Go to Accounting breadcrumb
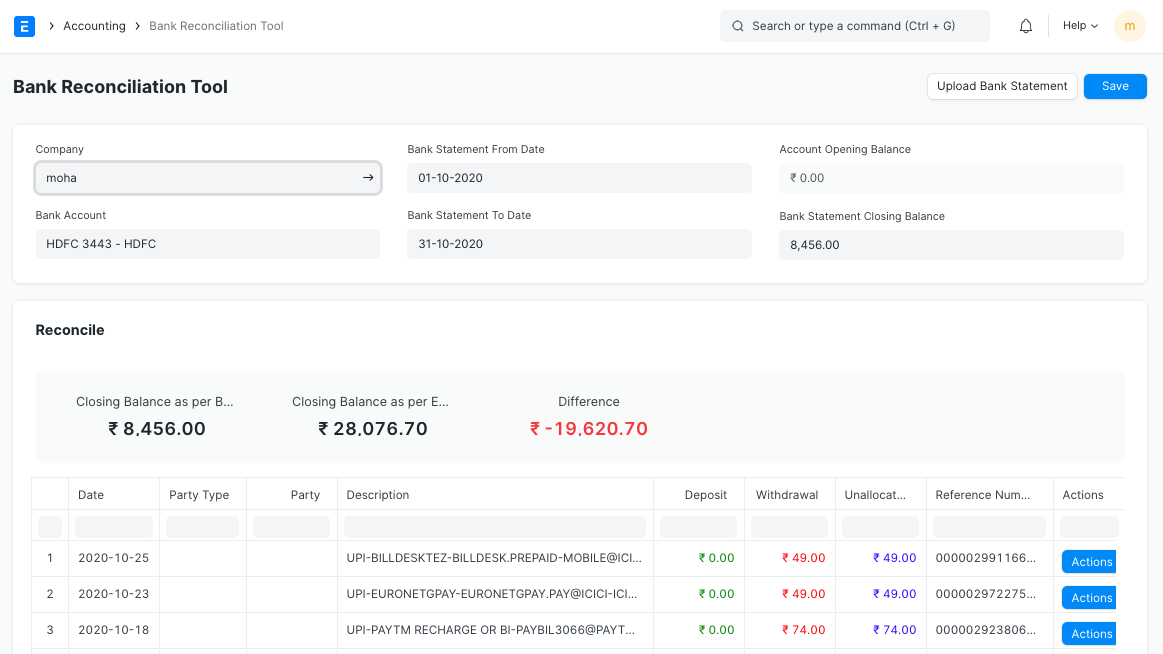This screenshot has height=654, width=1163. point(94,26)
